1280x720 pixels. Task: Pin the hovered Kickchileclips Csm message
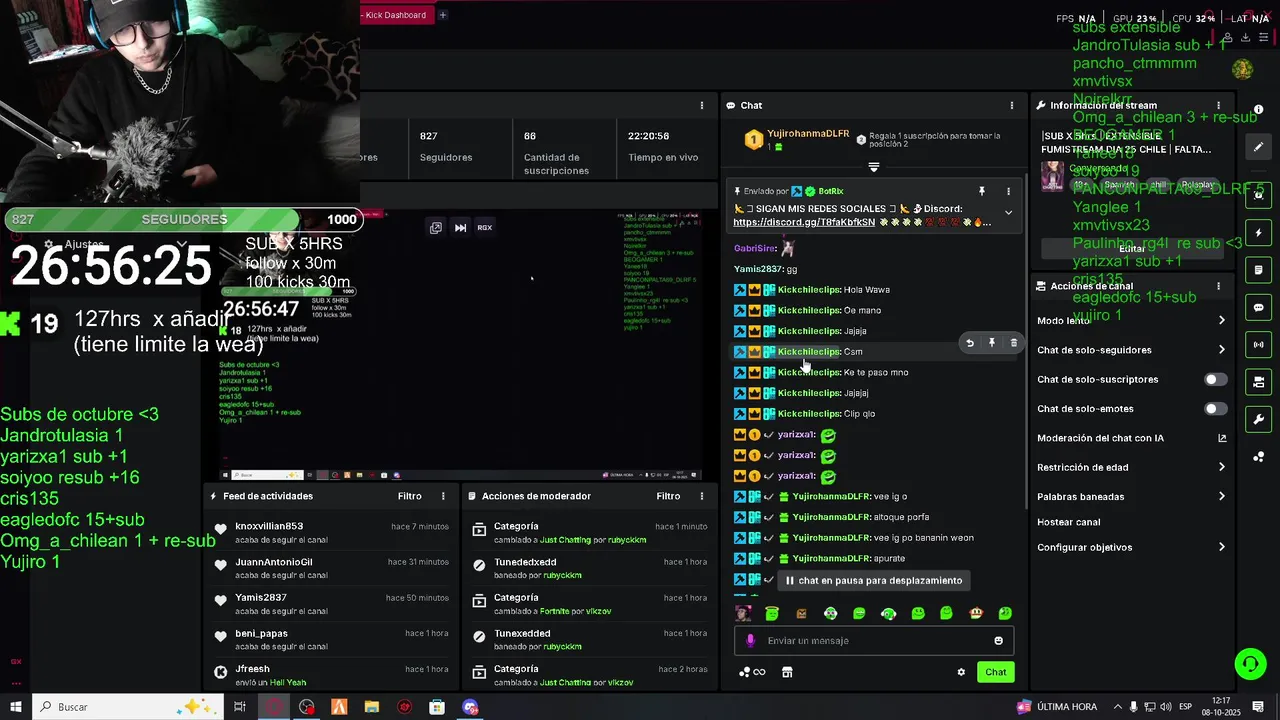point(991,343)
